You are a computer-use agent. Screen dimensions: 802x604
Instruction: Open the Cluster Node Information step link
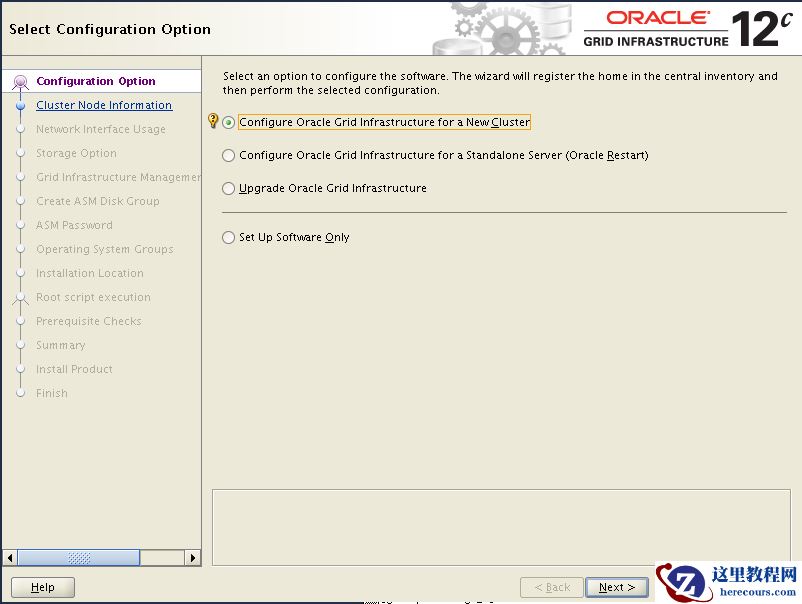pos(104,105)
